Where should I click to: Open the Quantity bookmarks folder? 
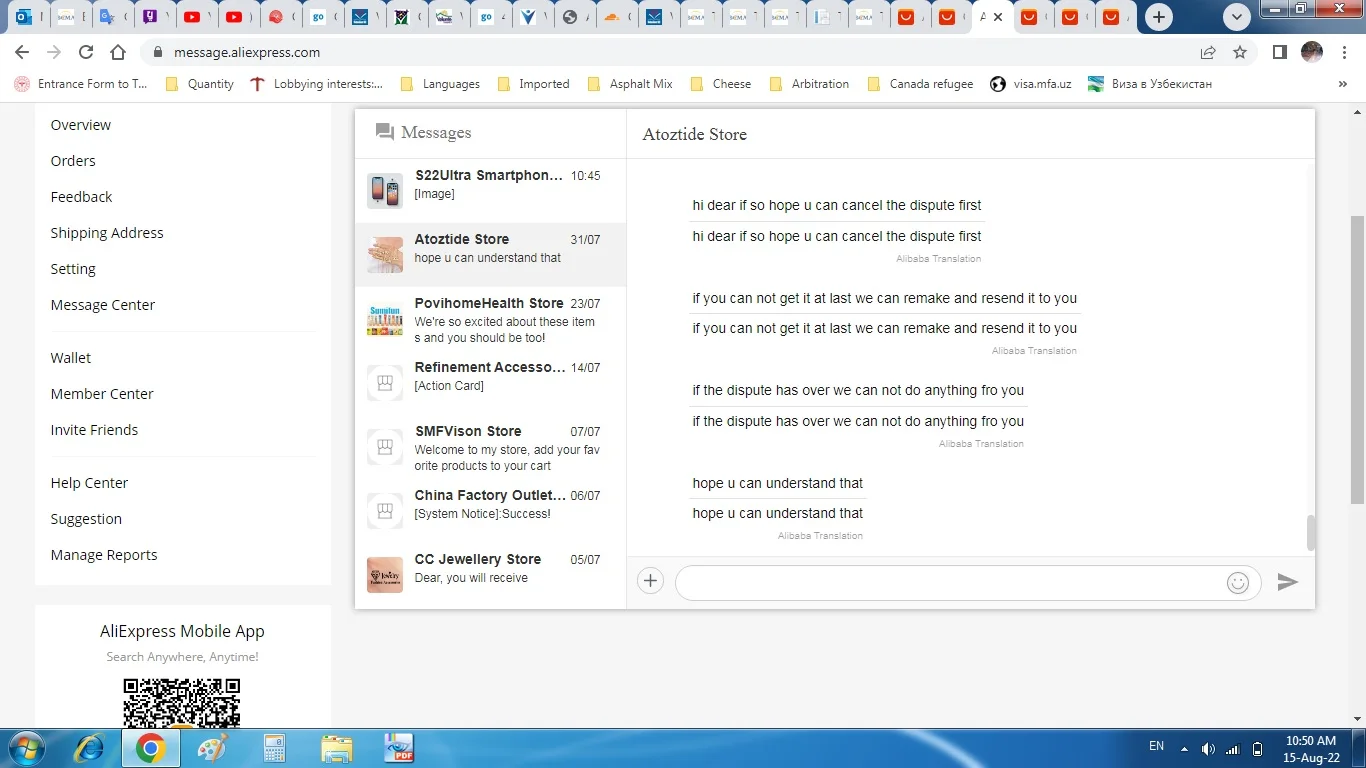(200, 84)
